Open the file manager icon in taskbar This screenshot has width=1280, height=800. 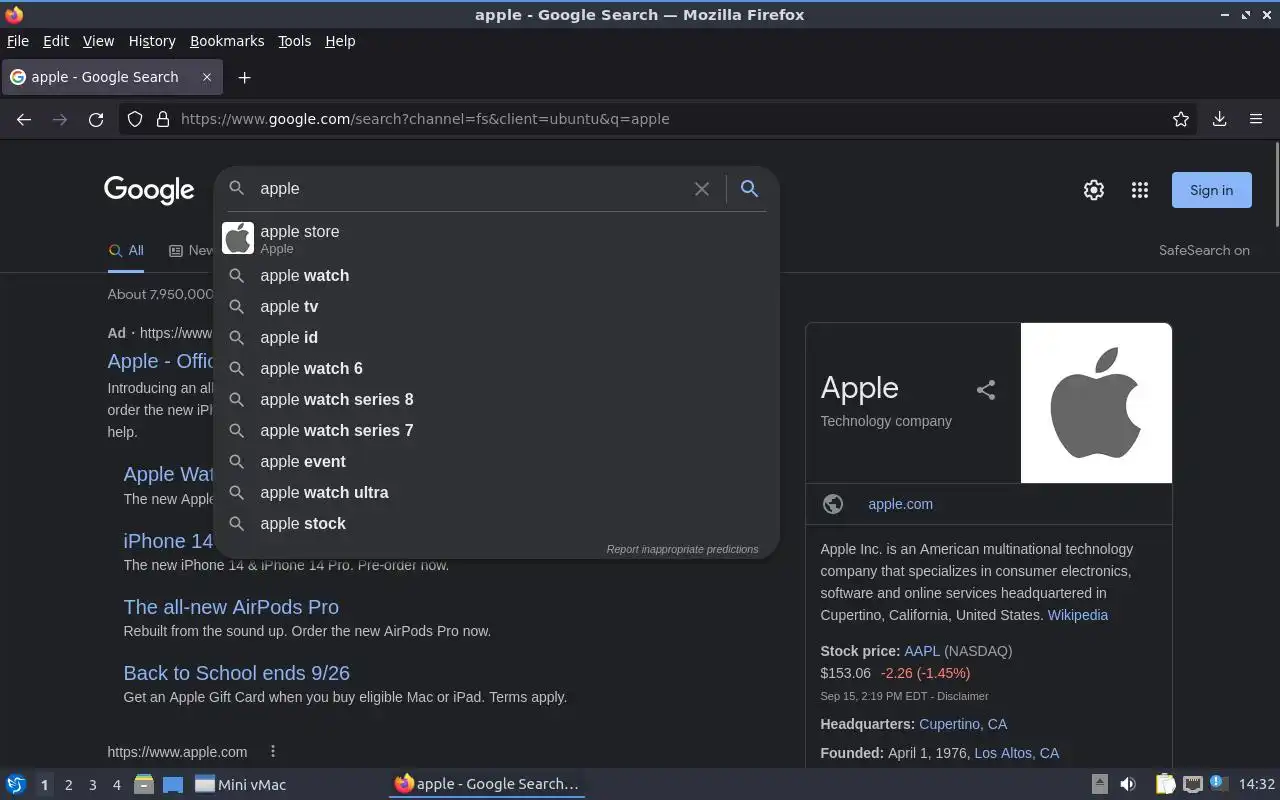pos(144,784)
